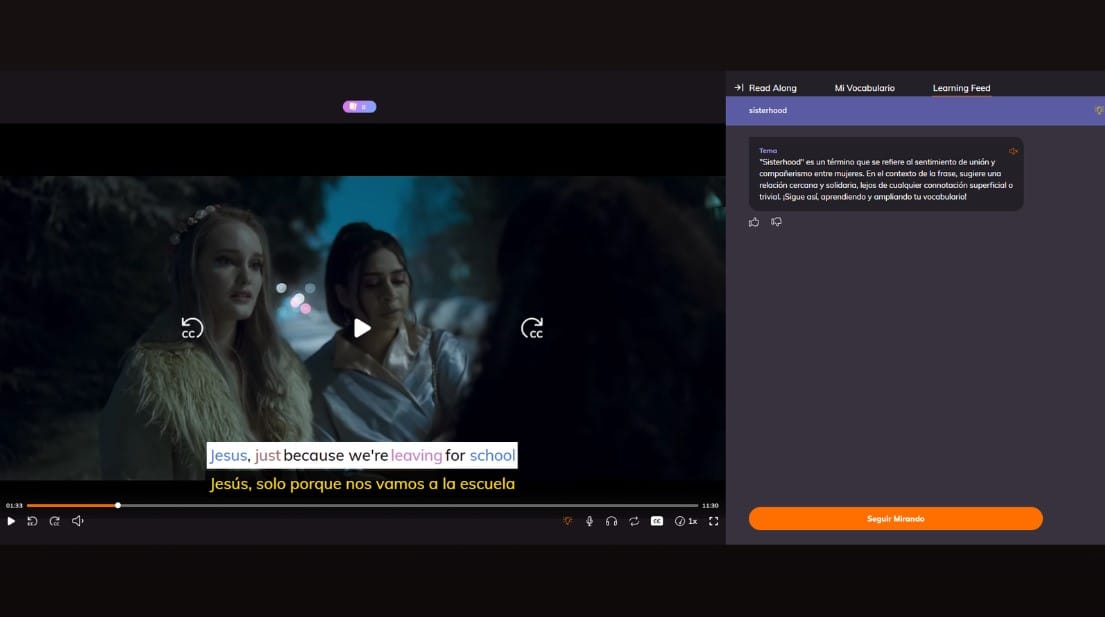Open the 1x playback speed selector
Viewport: 1105px width, 617px height.
[x=686, y=521]
